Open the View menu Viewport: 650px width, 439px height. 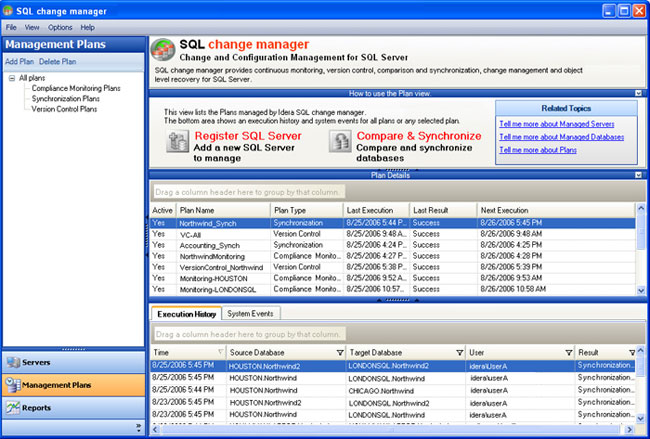(32, 27)
